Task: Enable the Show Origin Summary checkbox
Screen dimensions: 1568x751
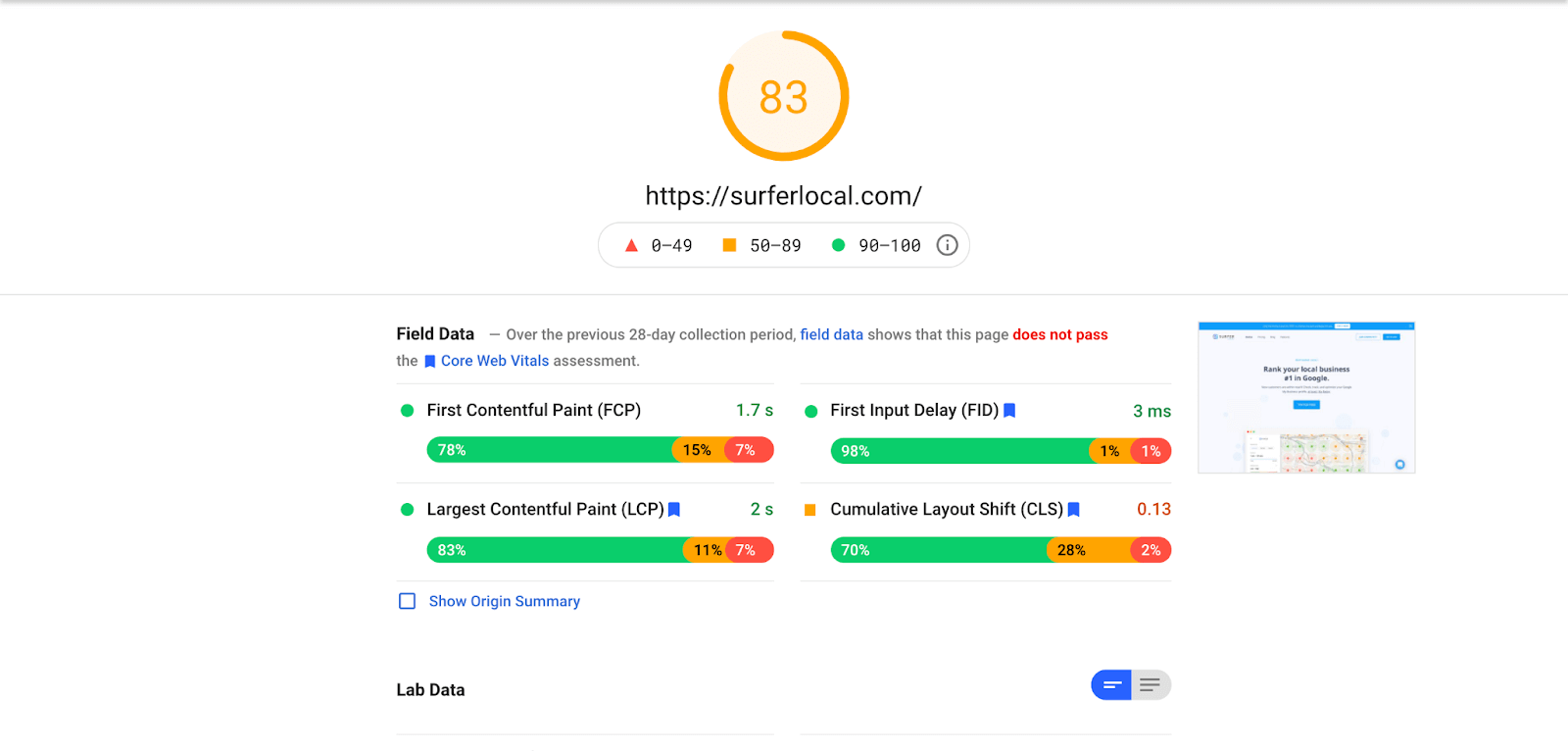Action: coord(408,601)
